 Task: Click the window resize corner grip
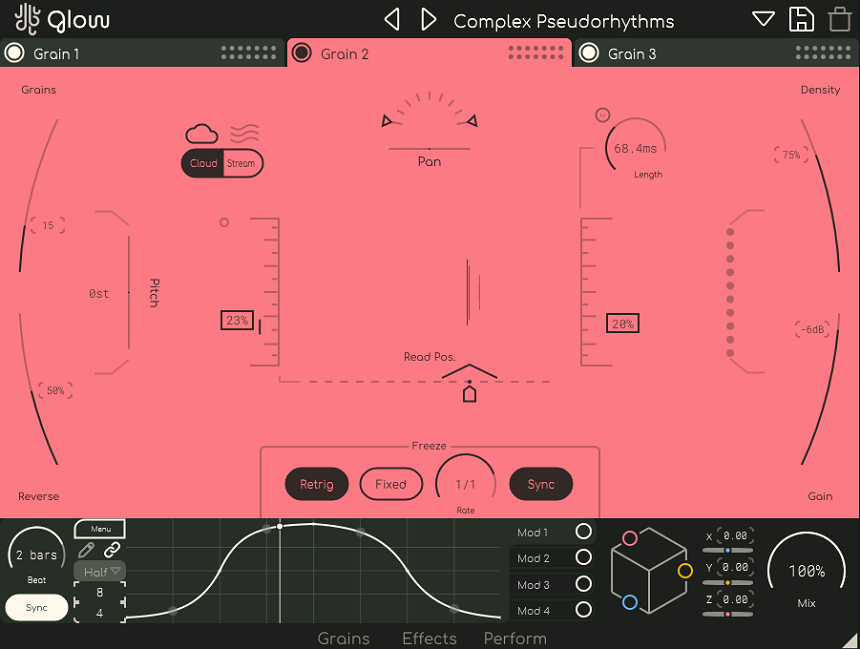click(x=851, y=640)
